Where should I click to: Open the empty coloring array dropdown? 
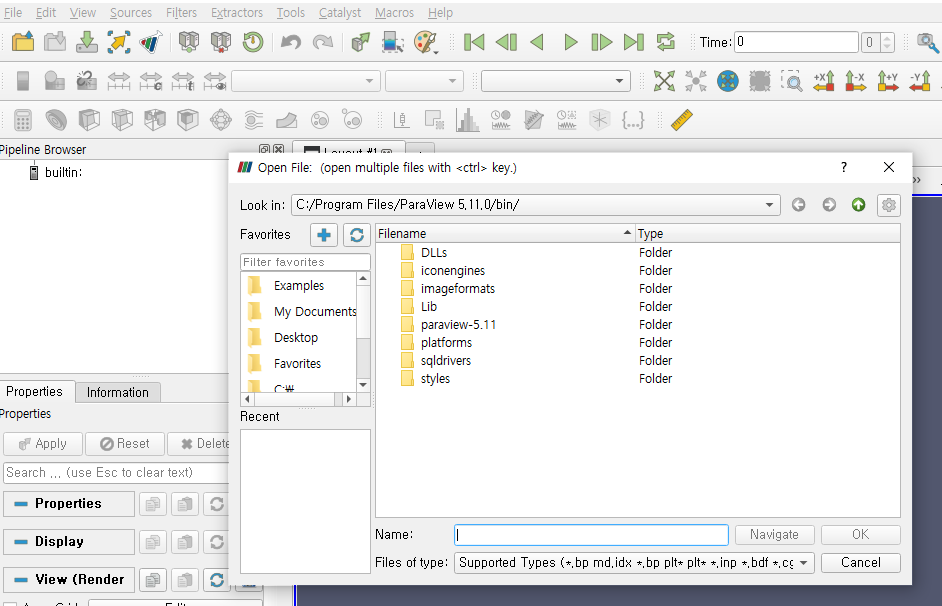point(306,81)
